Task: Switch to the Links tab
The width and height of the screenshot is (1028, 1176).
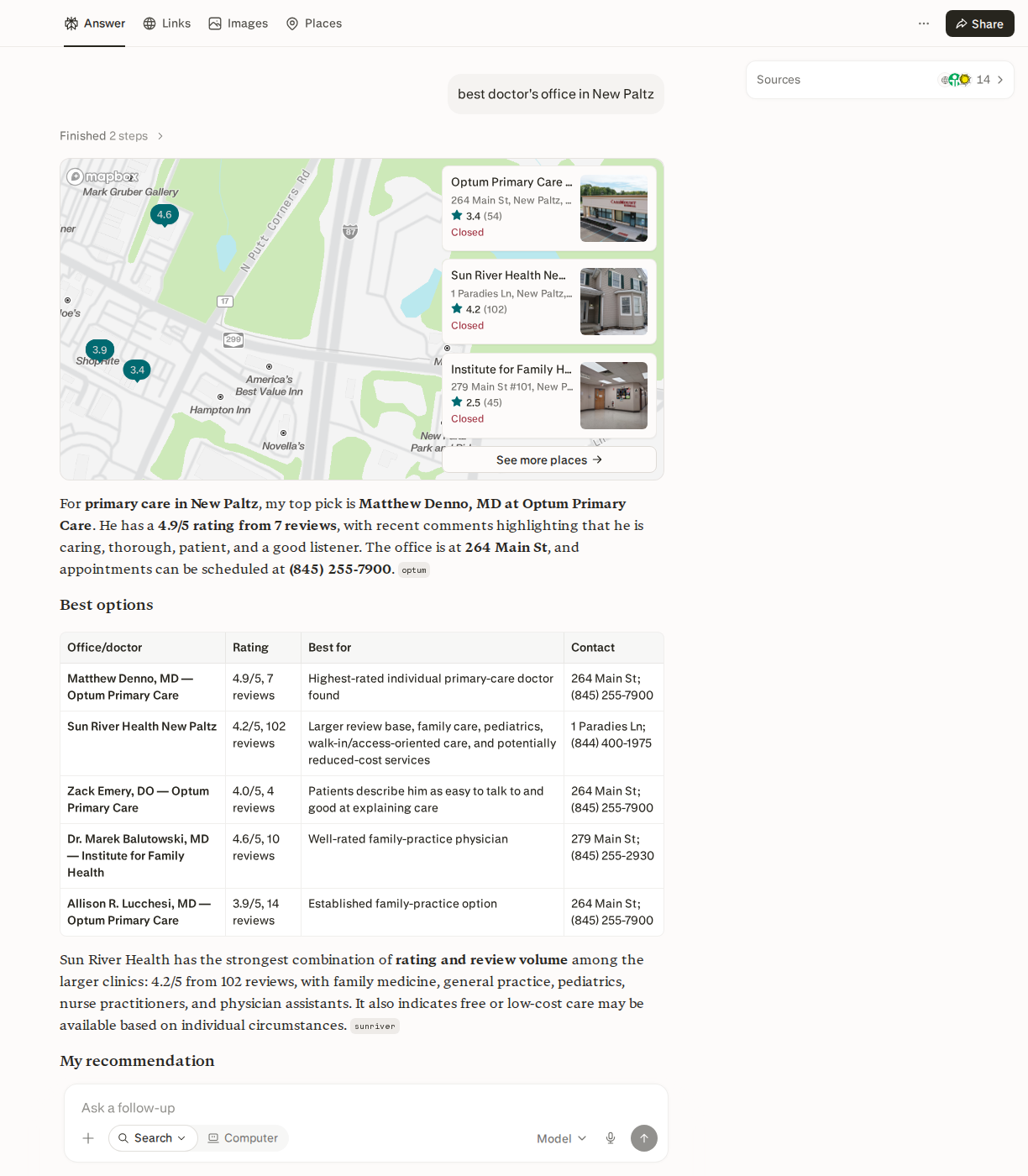Action: (x=166, y=24)
